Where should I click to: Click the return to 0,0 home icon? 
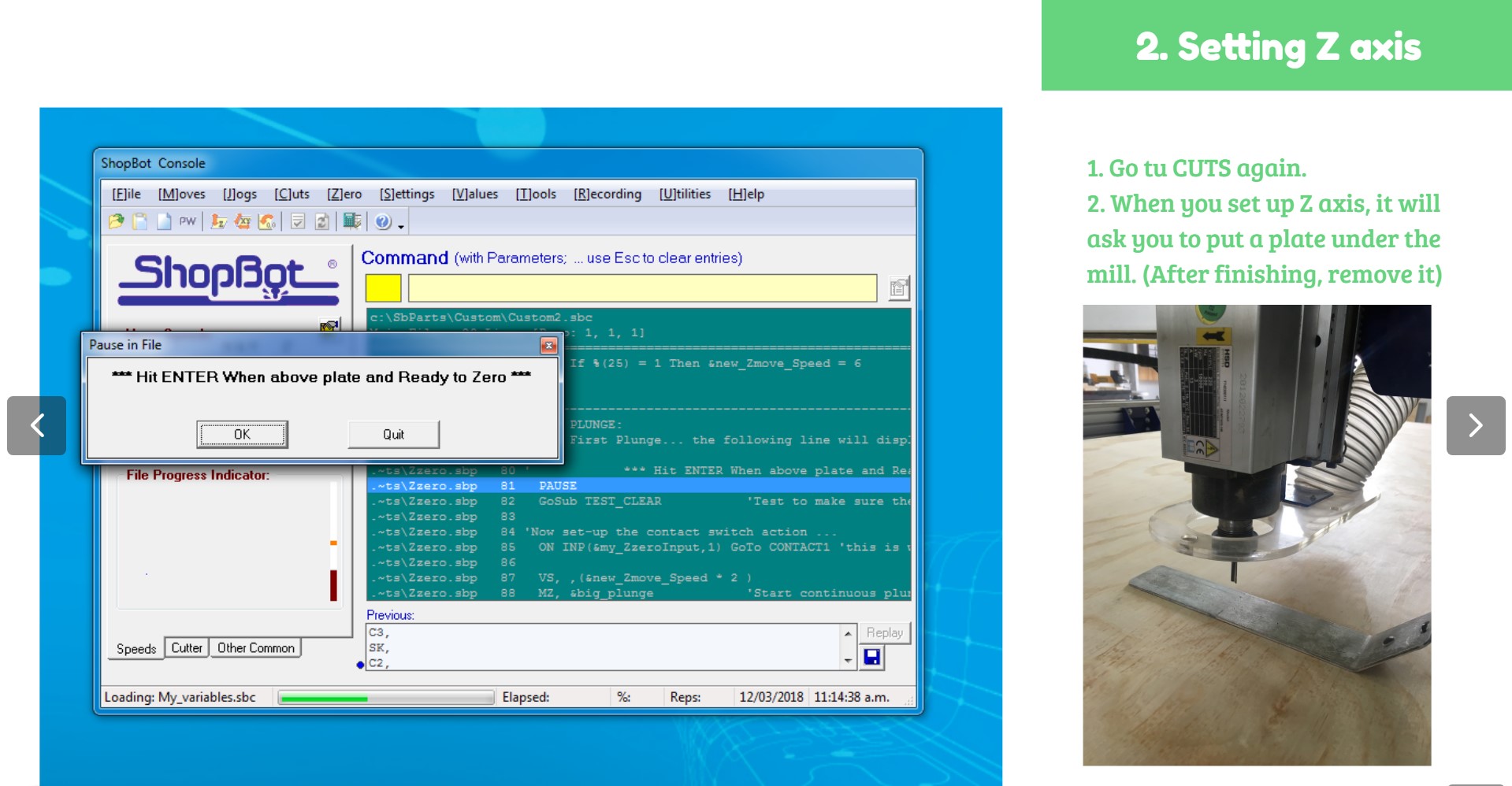point(267,222)
